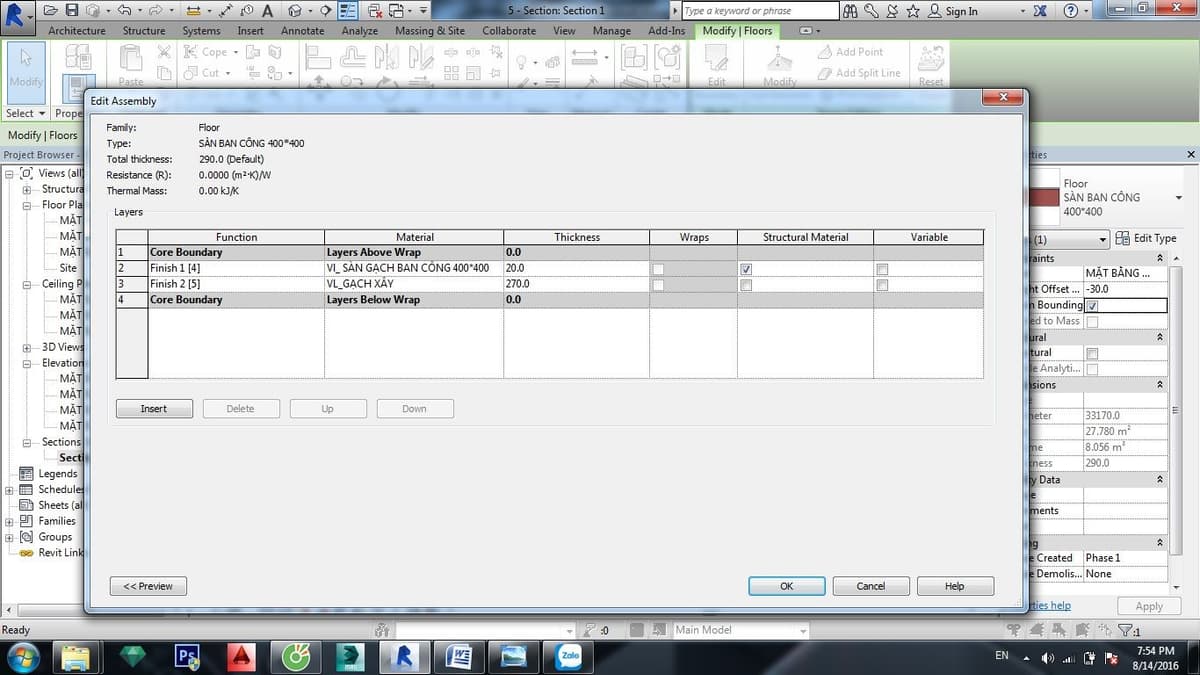Expand the Schedules tree node
The height and width of the screenshot is (675, 1200).
click(x=10, y=490)
